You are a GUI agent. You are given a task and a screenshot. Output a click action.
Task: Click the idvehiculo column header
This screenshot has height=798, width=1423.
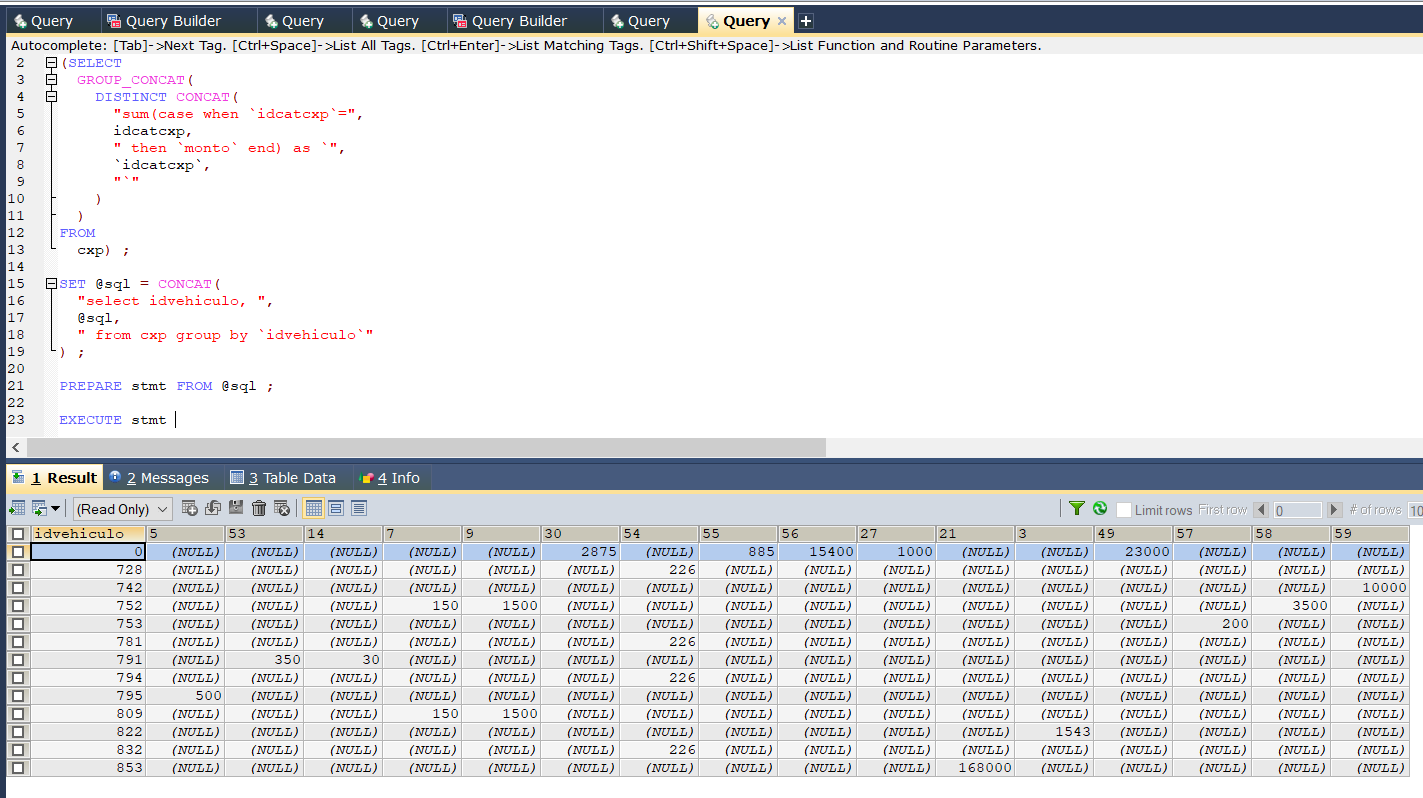point(88,534)
